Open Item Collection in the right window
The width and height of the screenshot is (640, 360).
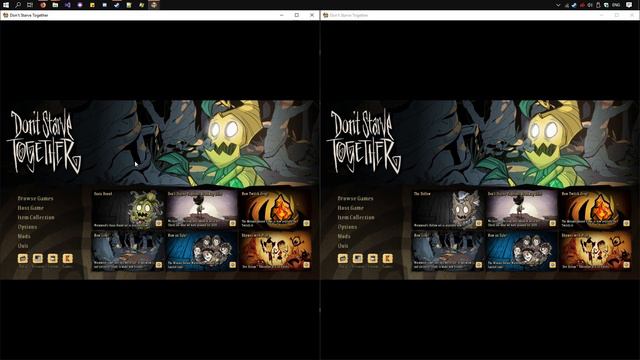[356, 218]
